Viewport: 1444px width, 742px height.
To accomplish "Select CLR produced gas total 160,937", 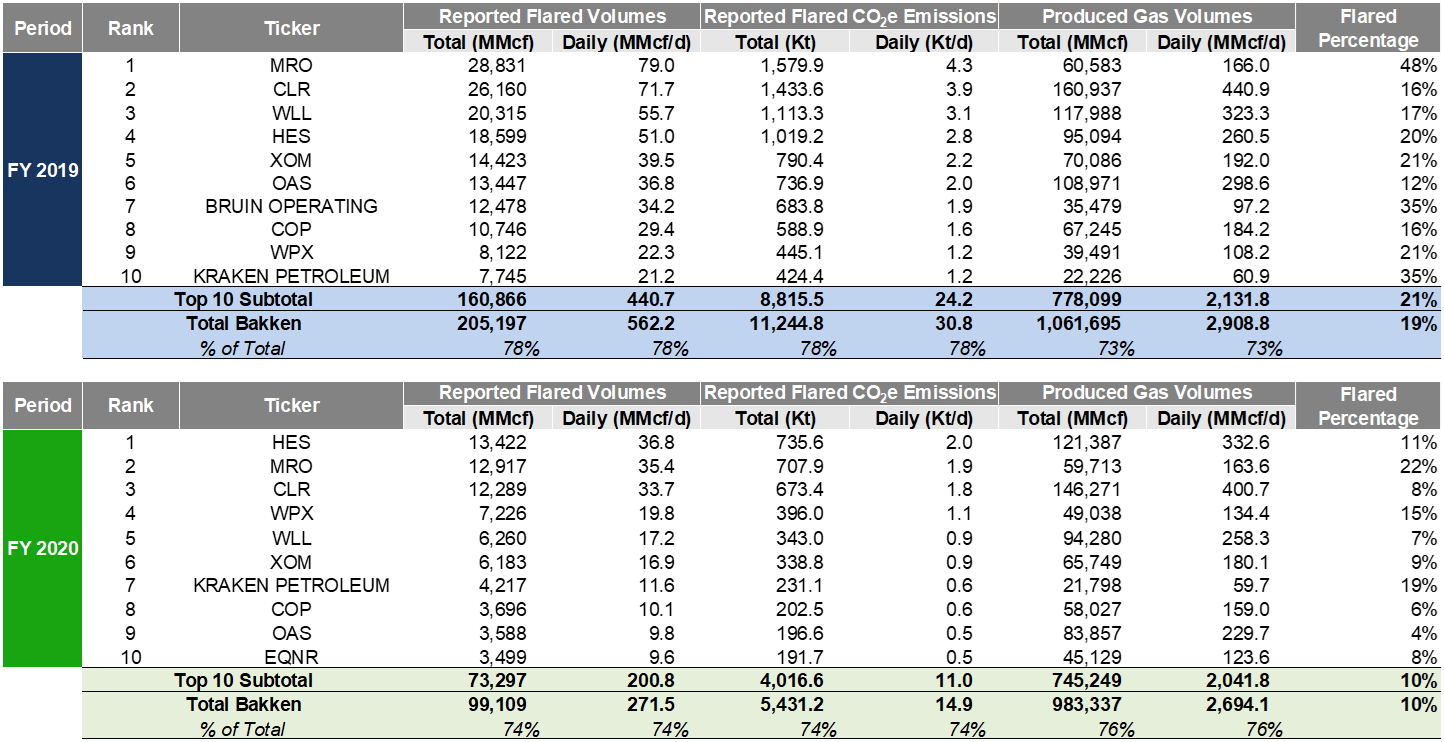I will (1089, 88).
